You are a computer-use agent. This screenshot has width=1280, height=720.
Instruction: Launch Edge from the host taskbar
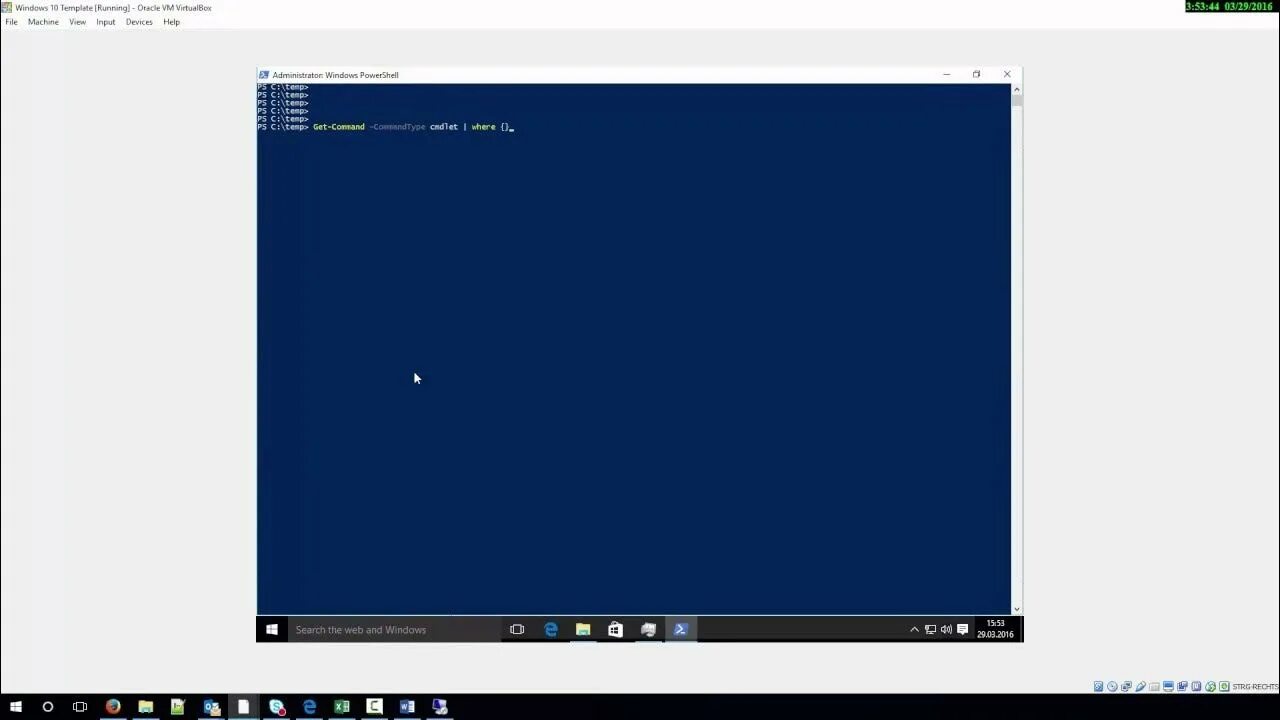click(309, 707)
